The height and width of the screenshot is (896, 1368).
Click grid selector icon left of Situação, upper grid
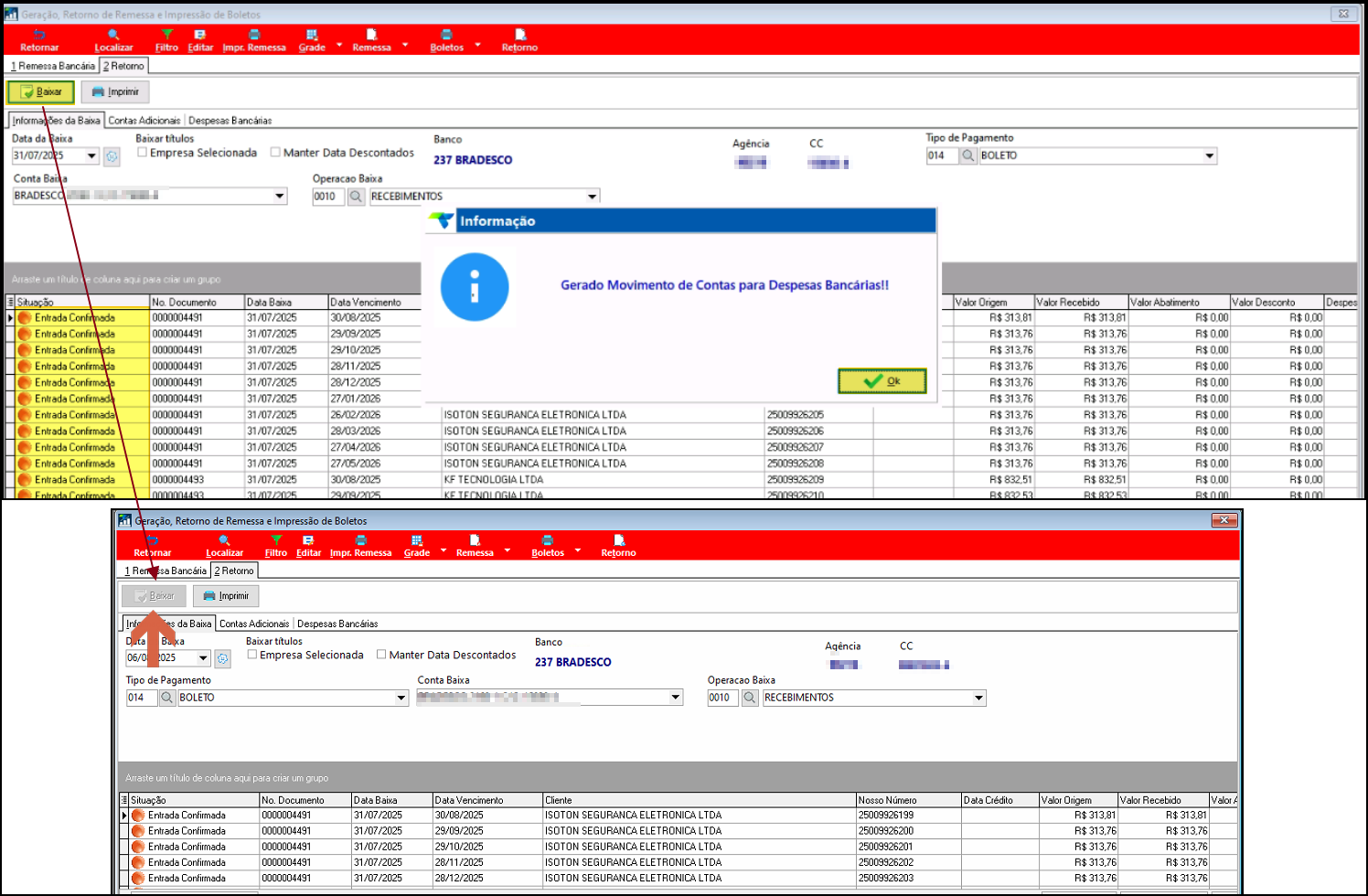coord(10,302)
